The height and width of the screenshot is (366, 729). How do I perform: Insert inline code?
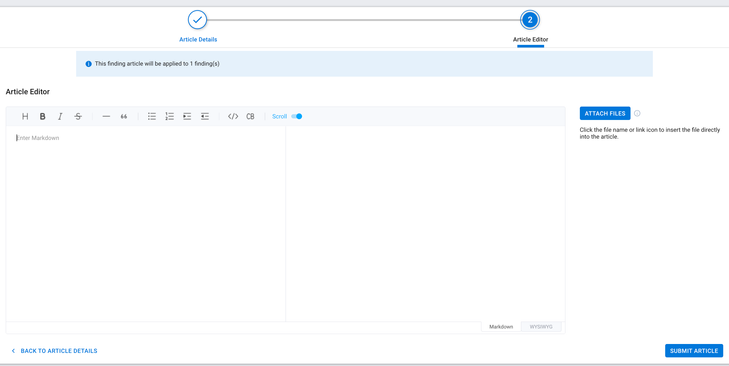(233, 116)
